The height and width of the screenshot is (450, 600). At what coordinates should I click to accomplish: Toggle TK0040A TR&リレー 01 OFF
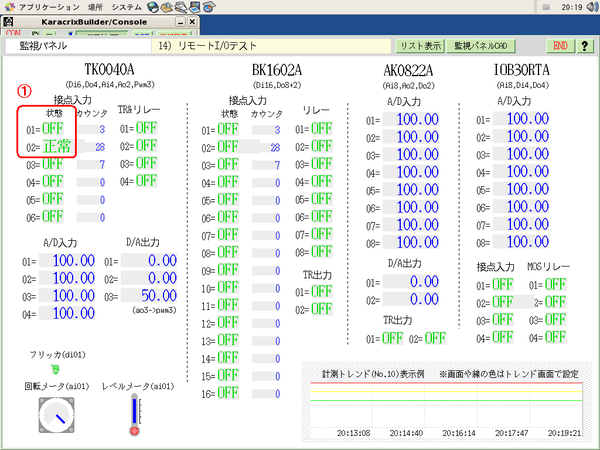click(x=147, y=128)
